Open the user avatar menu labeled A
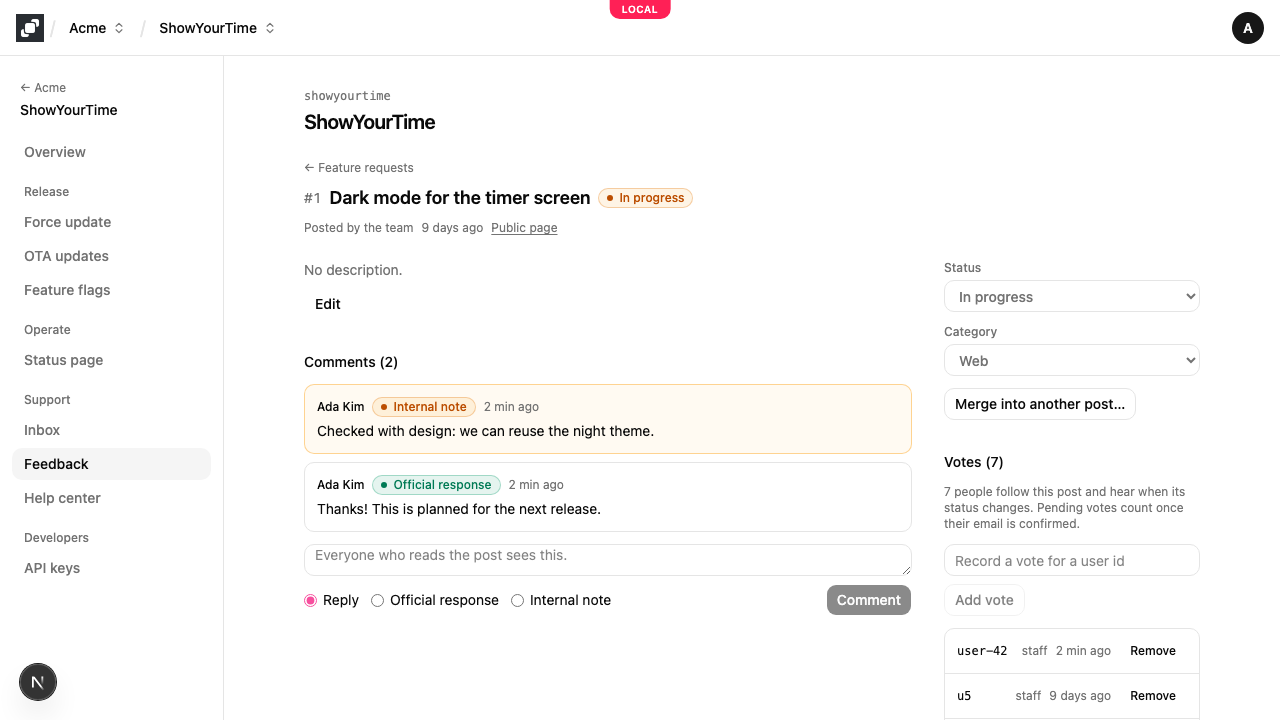This screenshot has height=720, width=1280. (1248, 28)
